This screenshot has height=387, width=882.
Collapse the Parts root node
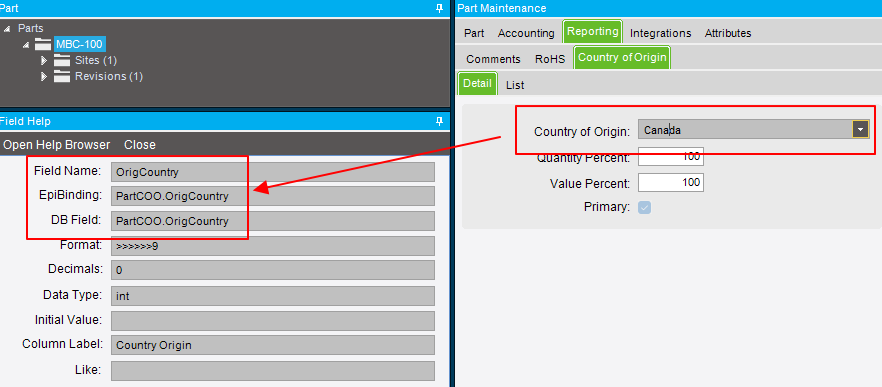7,29
